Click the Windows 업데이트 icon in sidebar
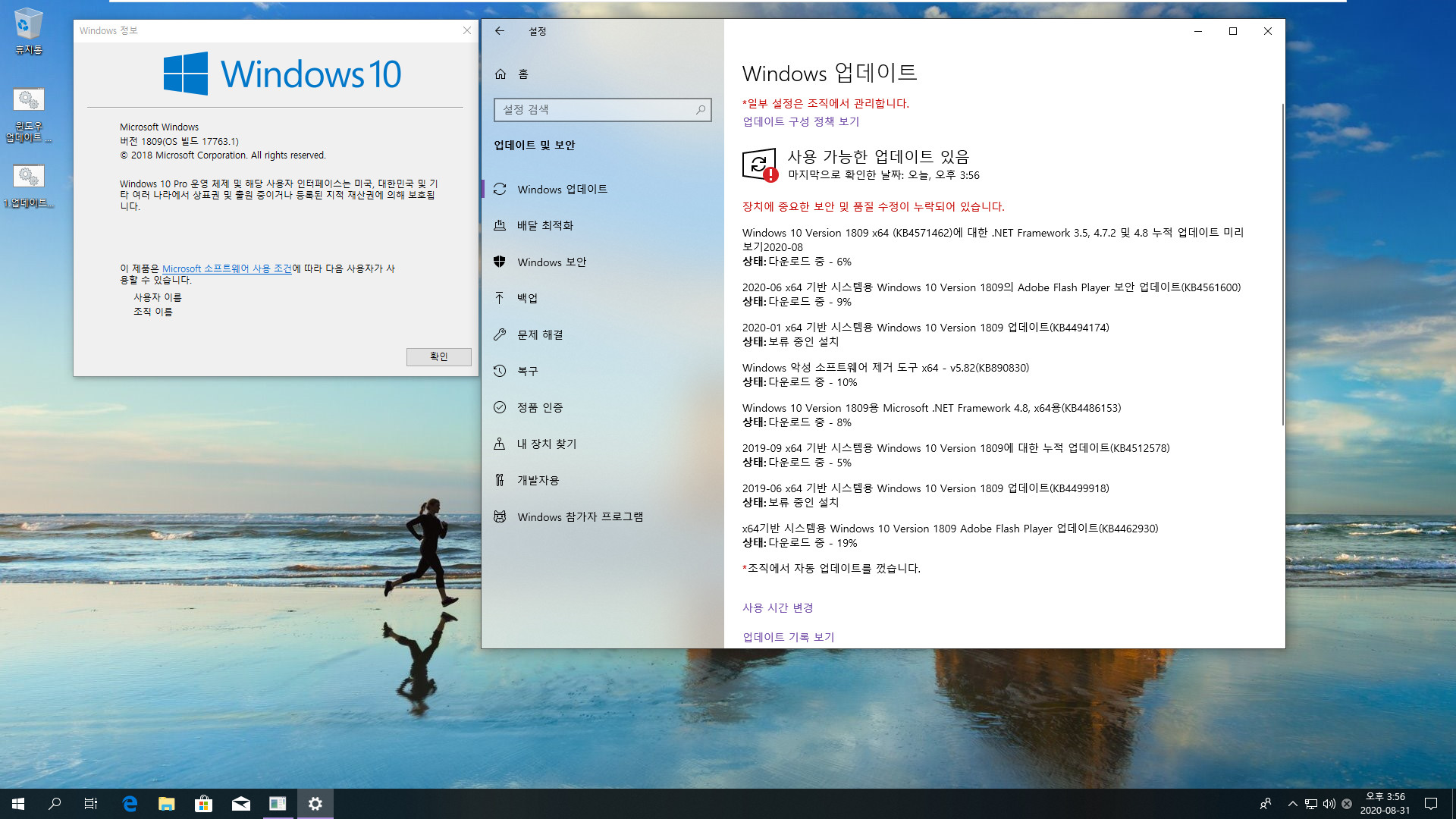 tap(500, 189)
